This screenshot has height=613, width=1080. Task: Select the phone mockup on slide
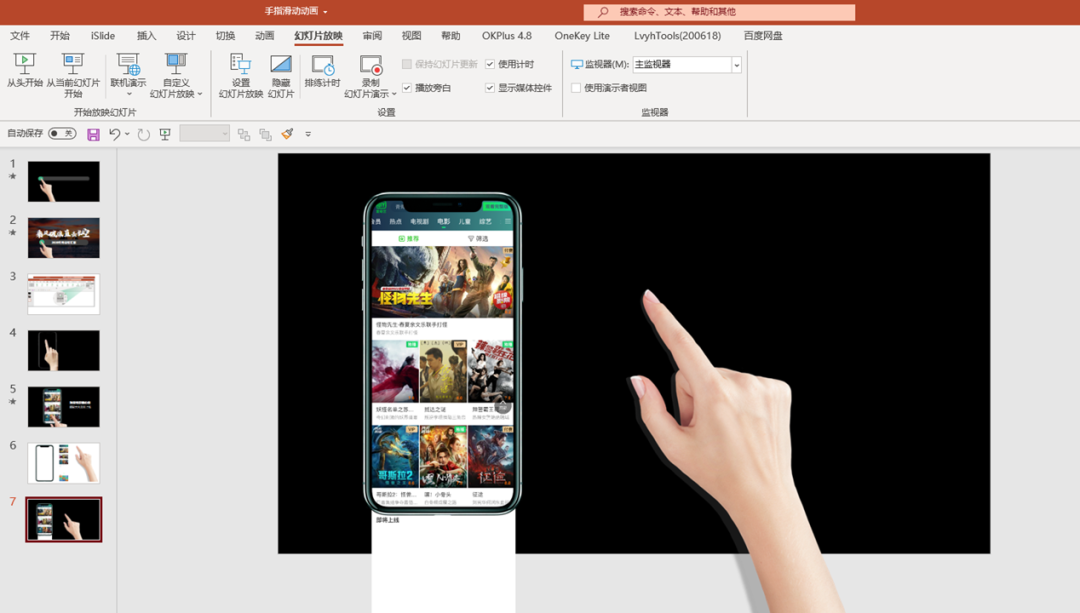click(x=442, y=353)
